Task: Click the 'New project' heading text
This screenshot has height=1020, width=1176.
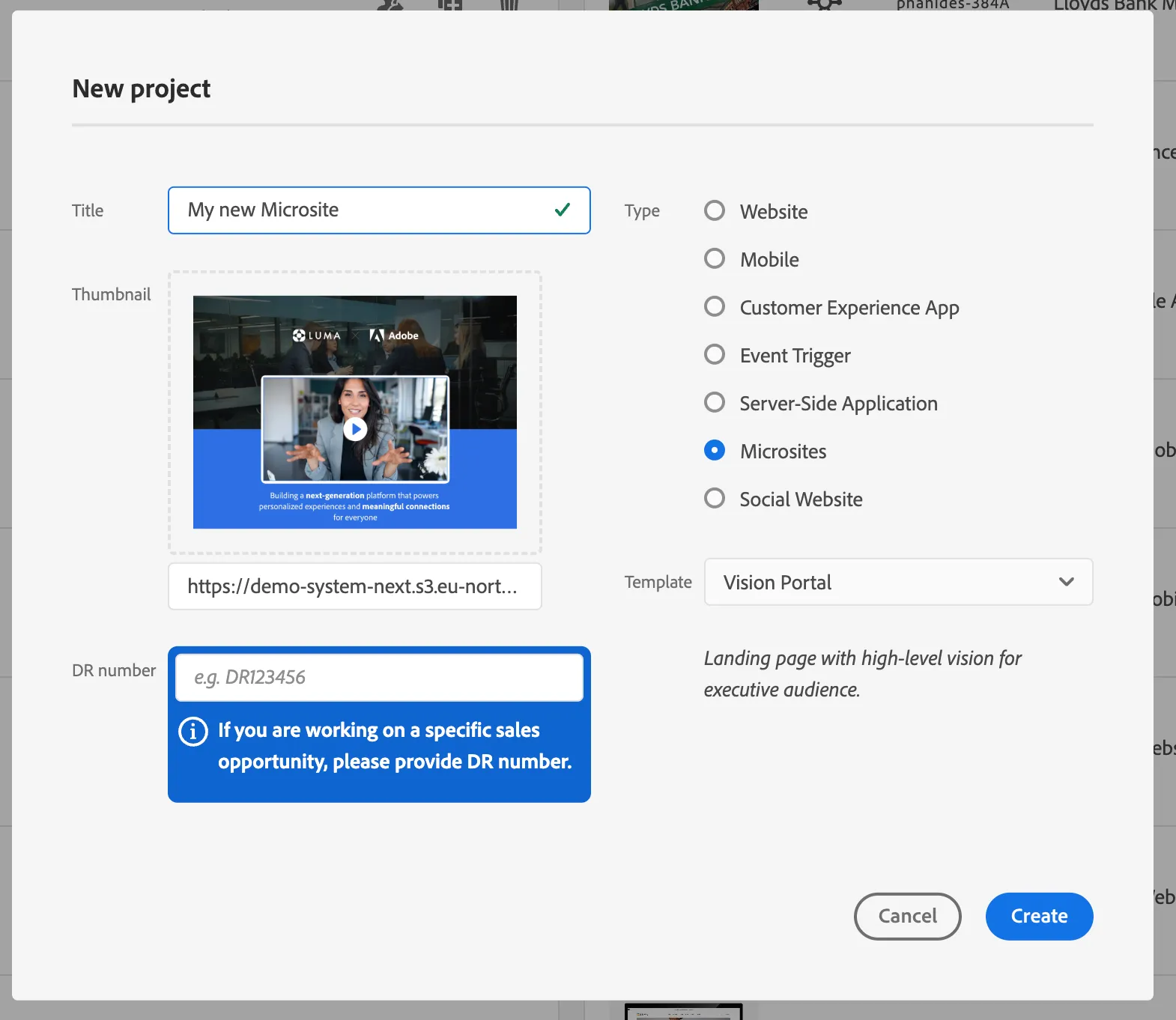Action: click(142, 89)
